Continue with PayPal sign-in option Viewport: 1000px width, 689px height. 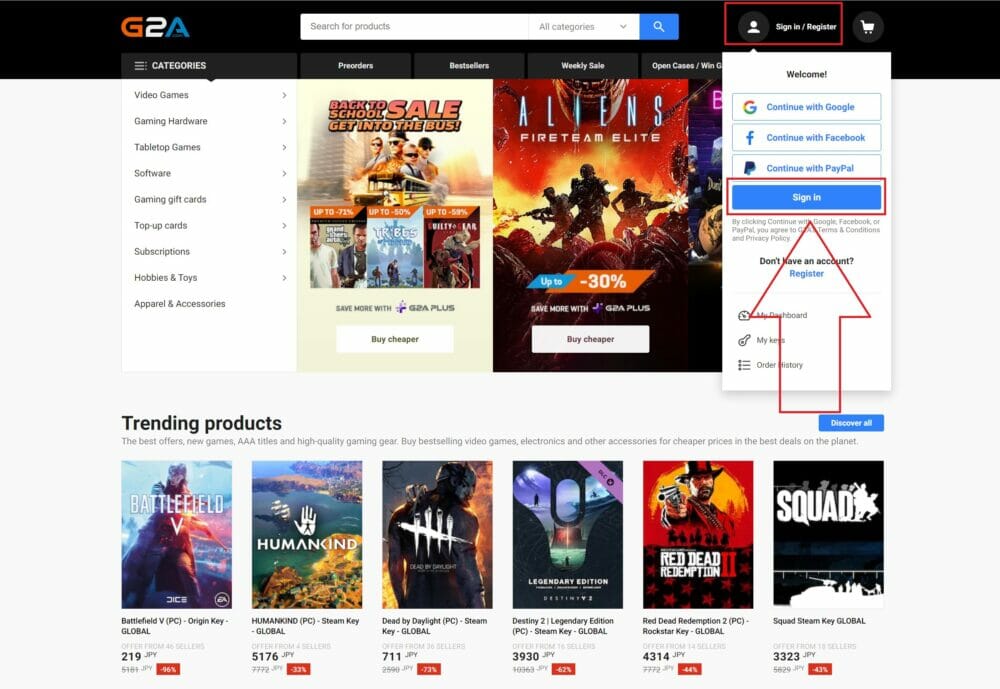[x=806, y=168]
